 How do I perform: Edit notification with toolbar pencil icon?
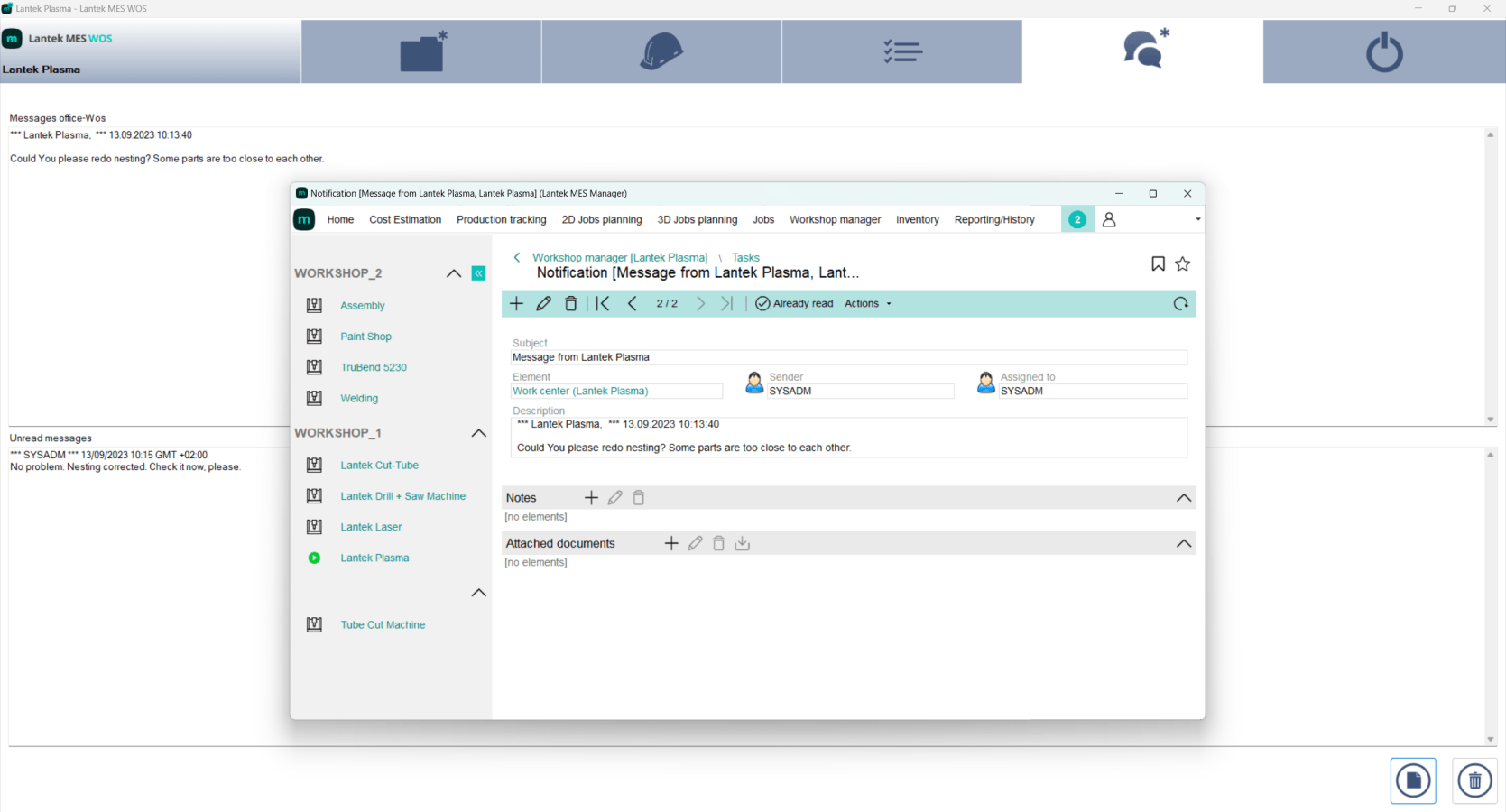click(543, 304)
